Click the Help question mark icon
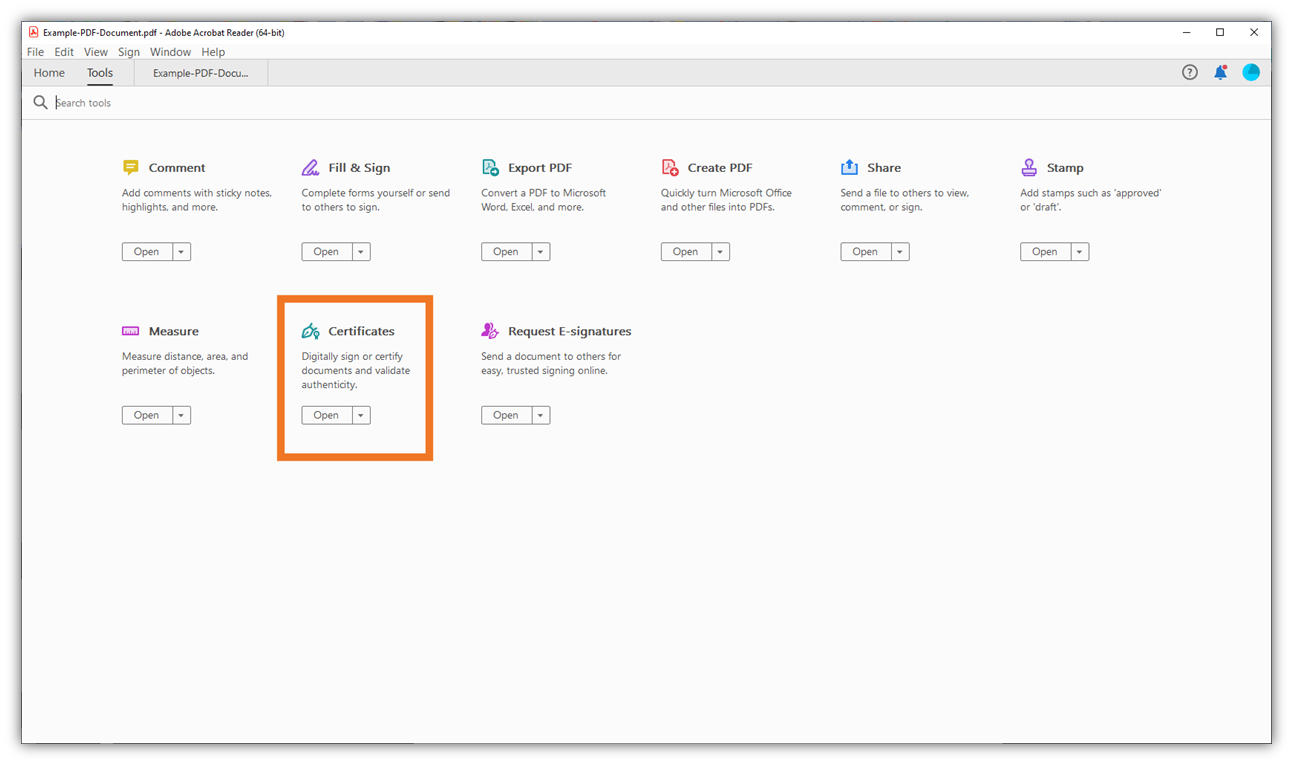The width and height of the screenshot is (1293, 765). pos(1189,72)
